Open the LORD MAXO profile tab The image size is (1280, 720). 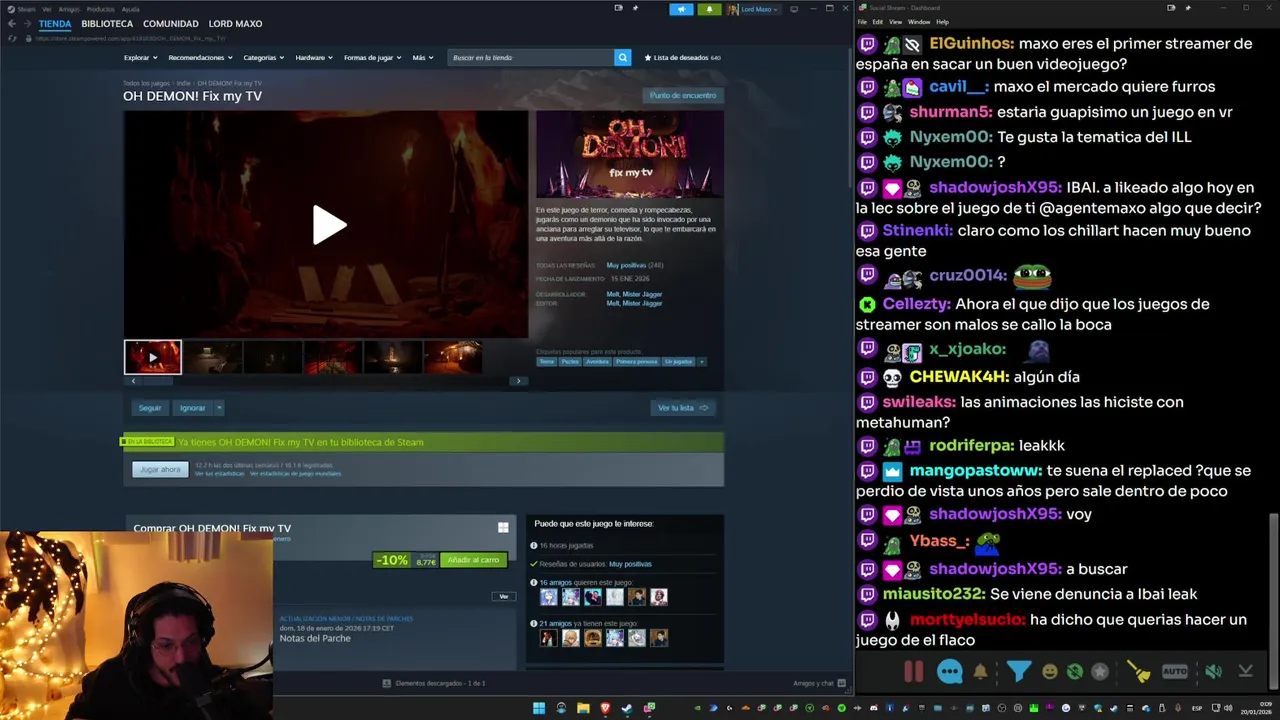coord(235,24)
